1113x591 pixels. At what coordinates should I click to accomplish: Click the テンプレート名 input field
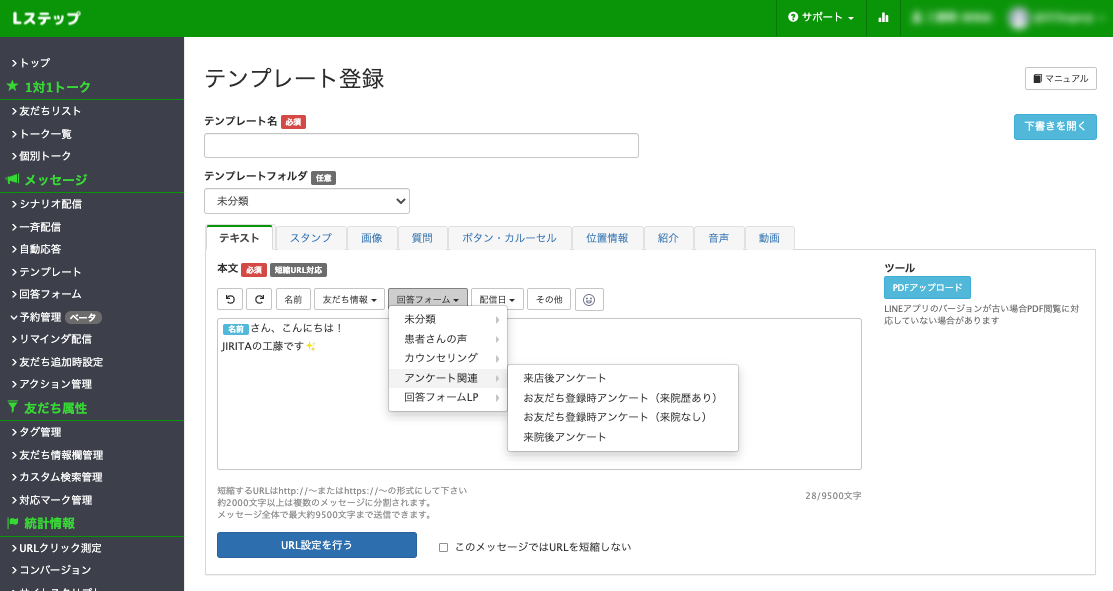(421, 145)
